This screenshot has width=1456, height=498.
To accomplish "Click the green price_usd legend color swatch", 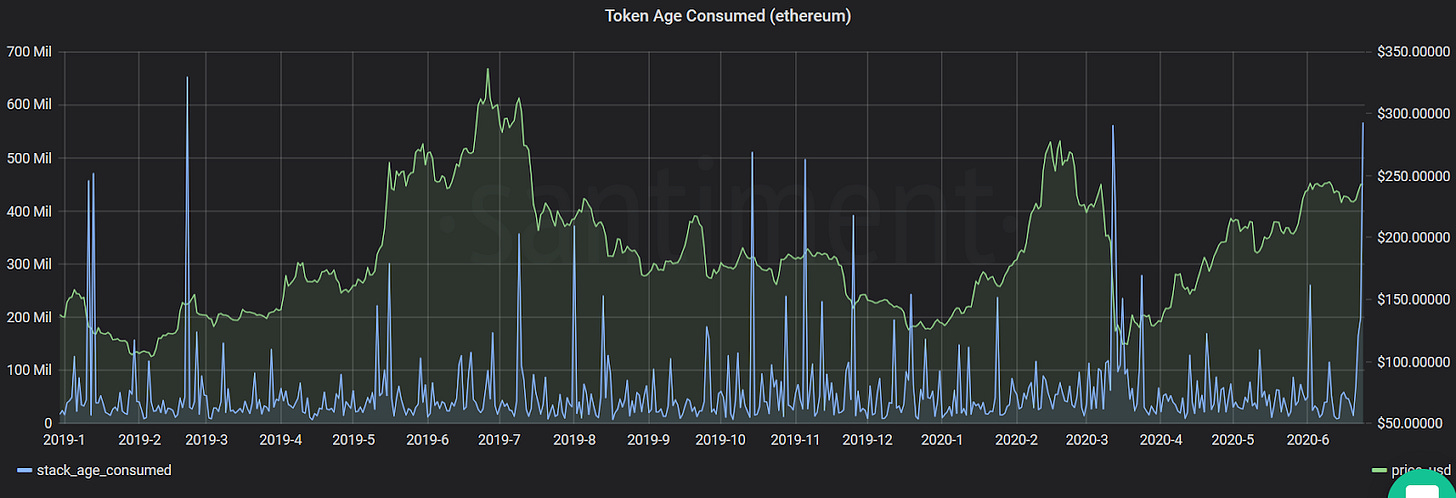I will [x=1381, y=470].
